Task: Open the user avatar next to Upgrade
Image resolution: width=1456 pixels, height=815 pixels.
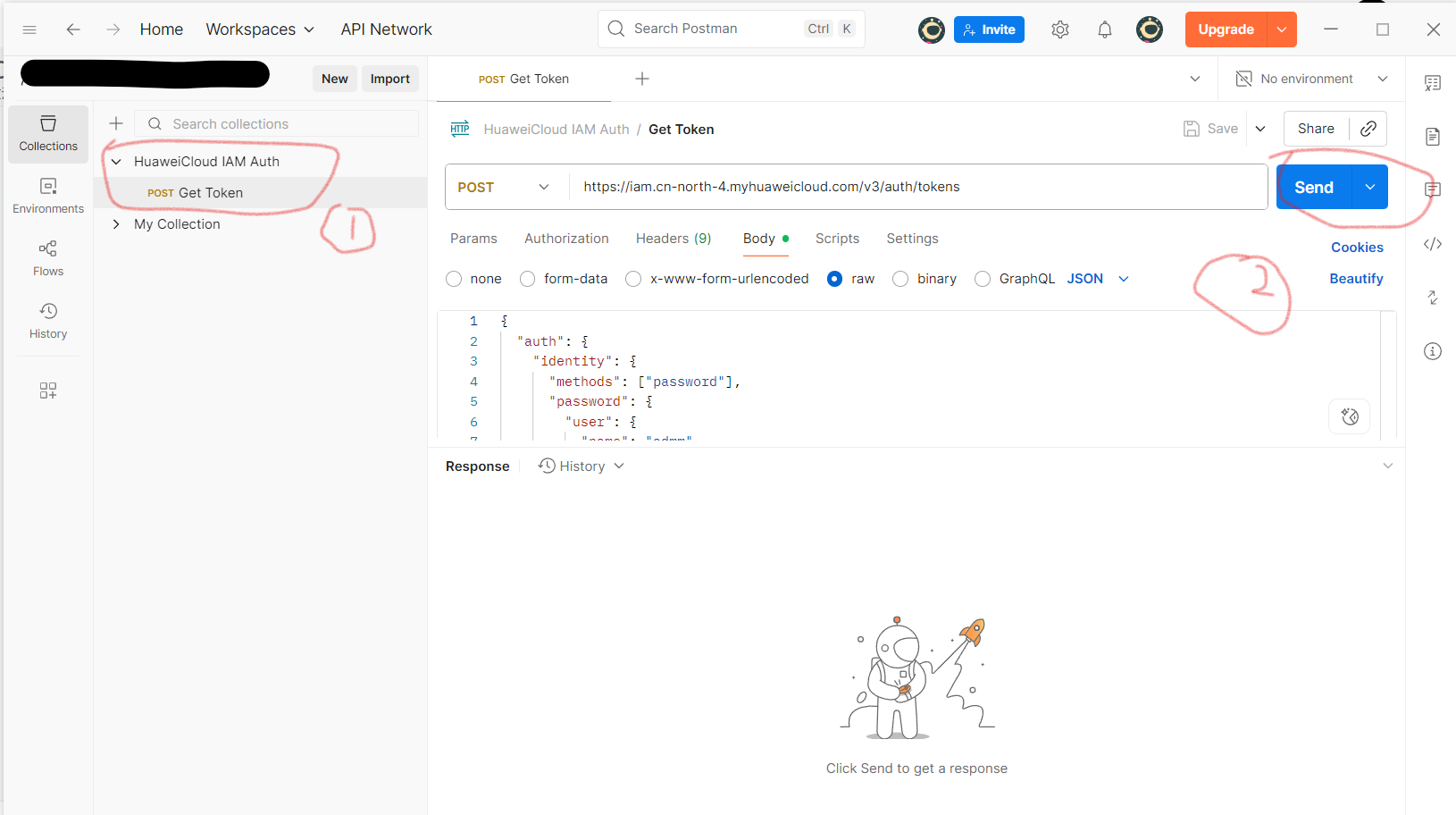Action: tap(1150, 29)
